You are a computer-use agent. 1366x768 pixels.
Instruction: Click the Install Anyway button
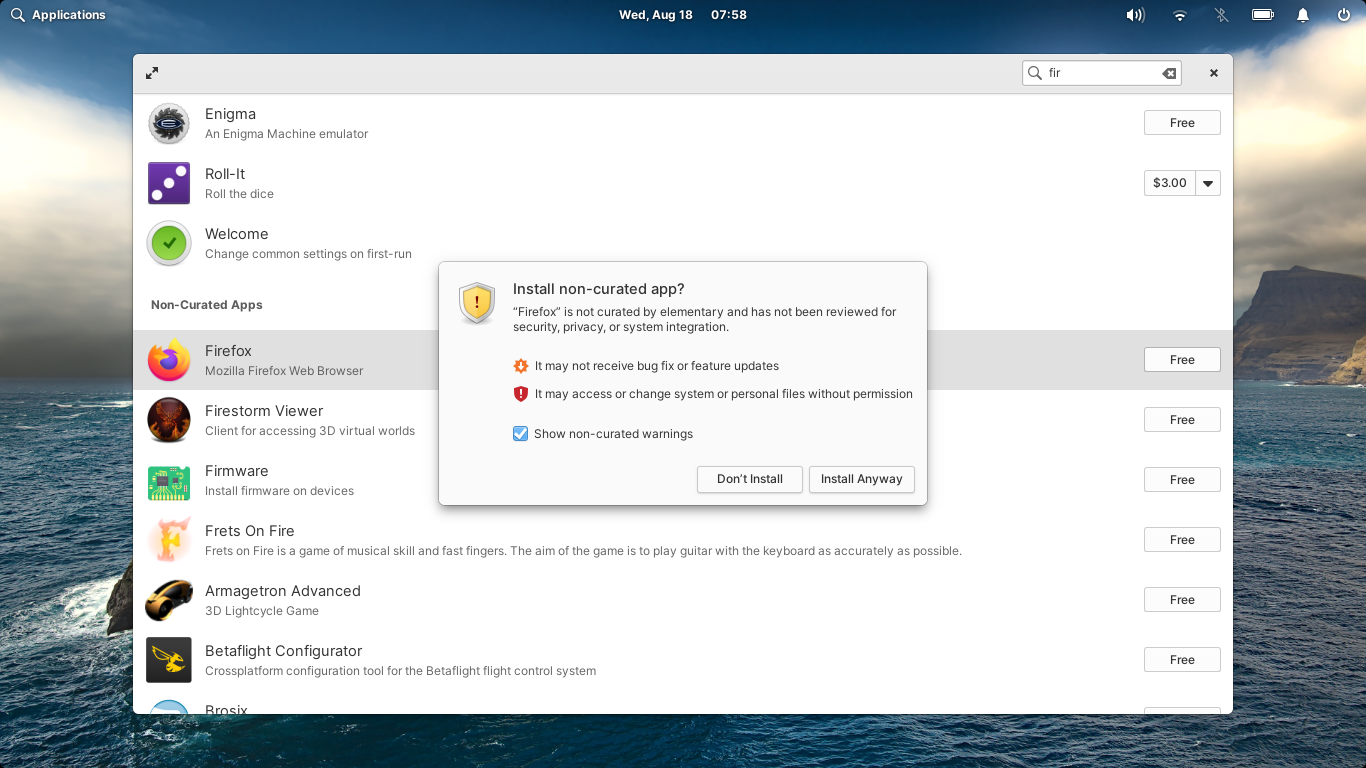click(862, 479)
